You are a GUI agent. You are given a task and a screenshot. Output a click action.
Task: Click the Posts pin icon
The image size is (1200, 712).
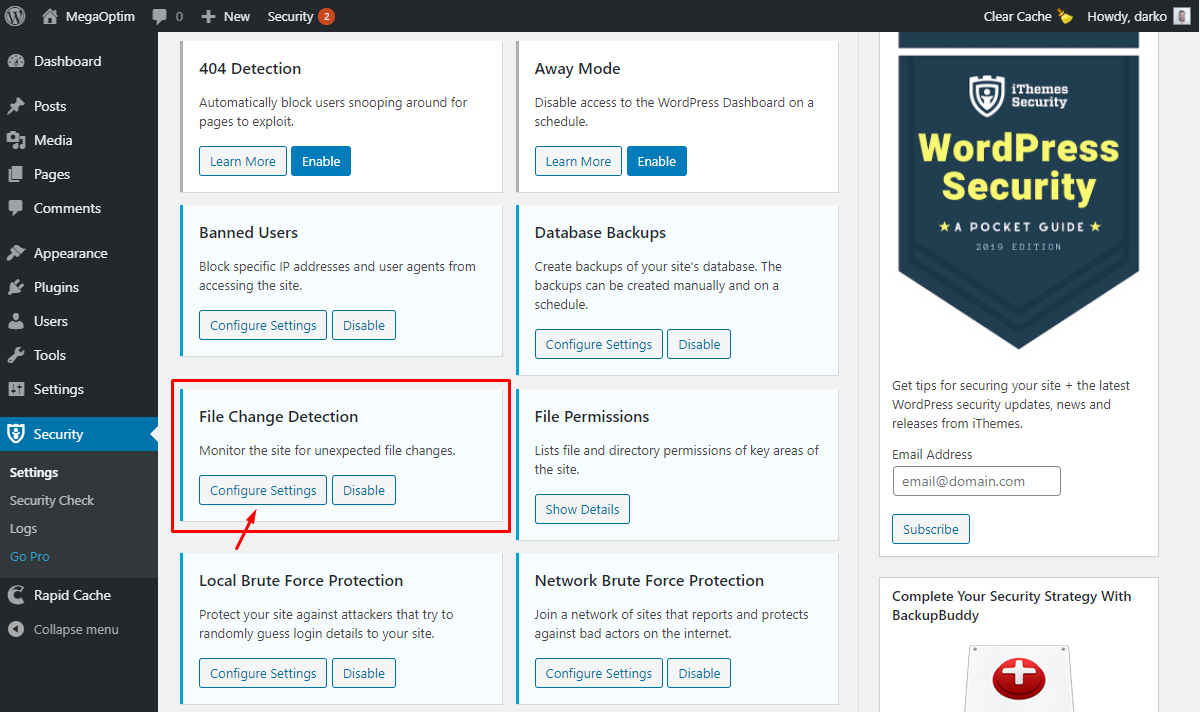click(x=16, y=106)
